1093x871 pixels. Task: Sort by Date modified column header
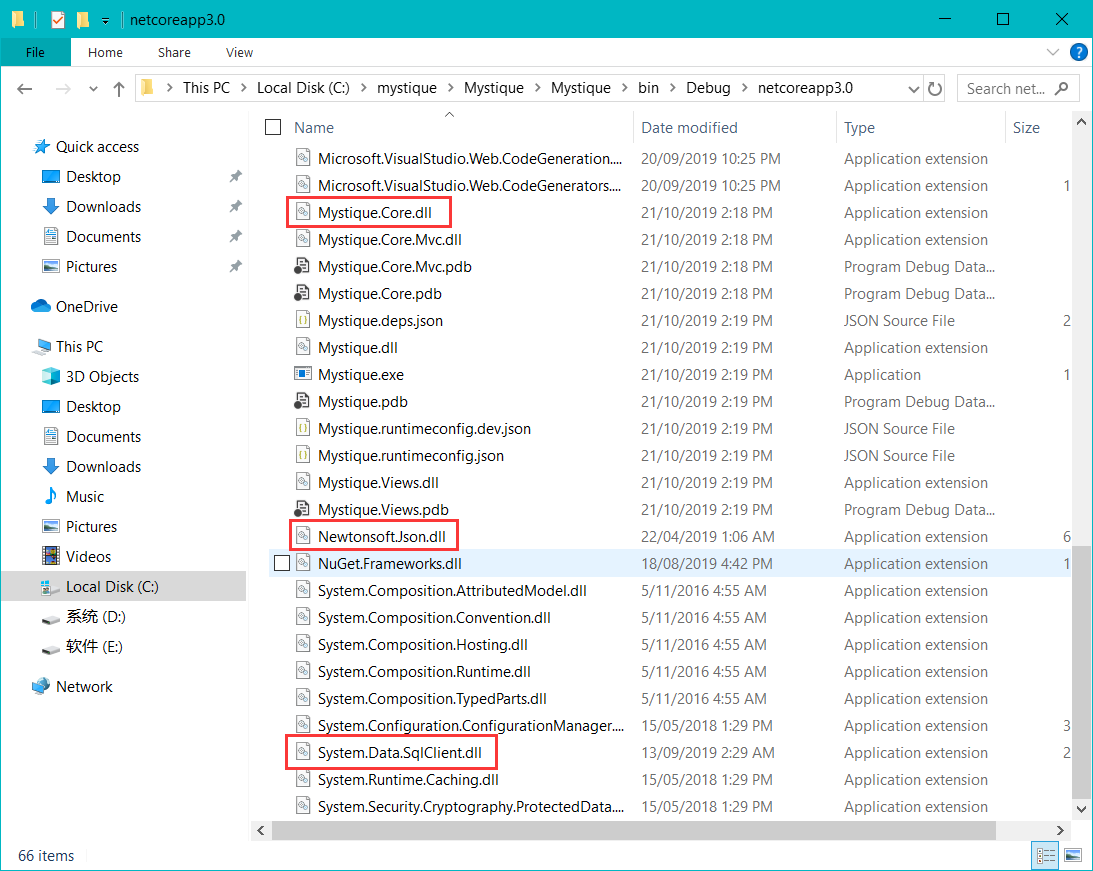pos(690,128)
